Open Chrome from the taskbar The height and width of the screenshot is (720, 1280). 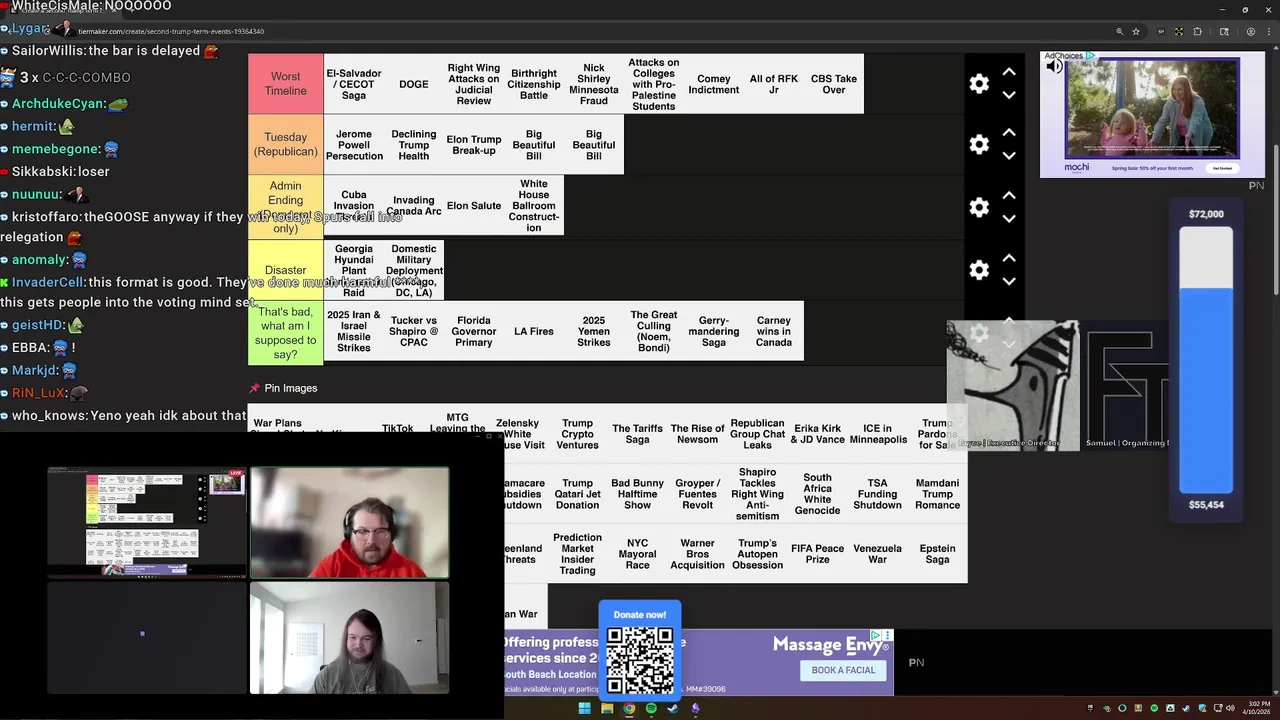(629, 709)
